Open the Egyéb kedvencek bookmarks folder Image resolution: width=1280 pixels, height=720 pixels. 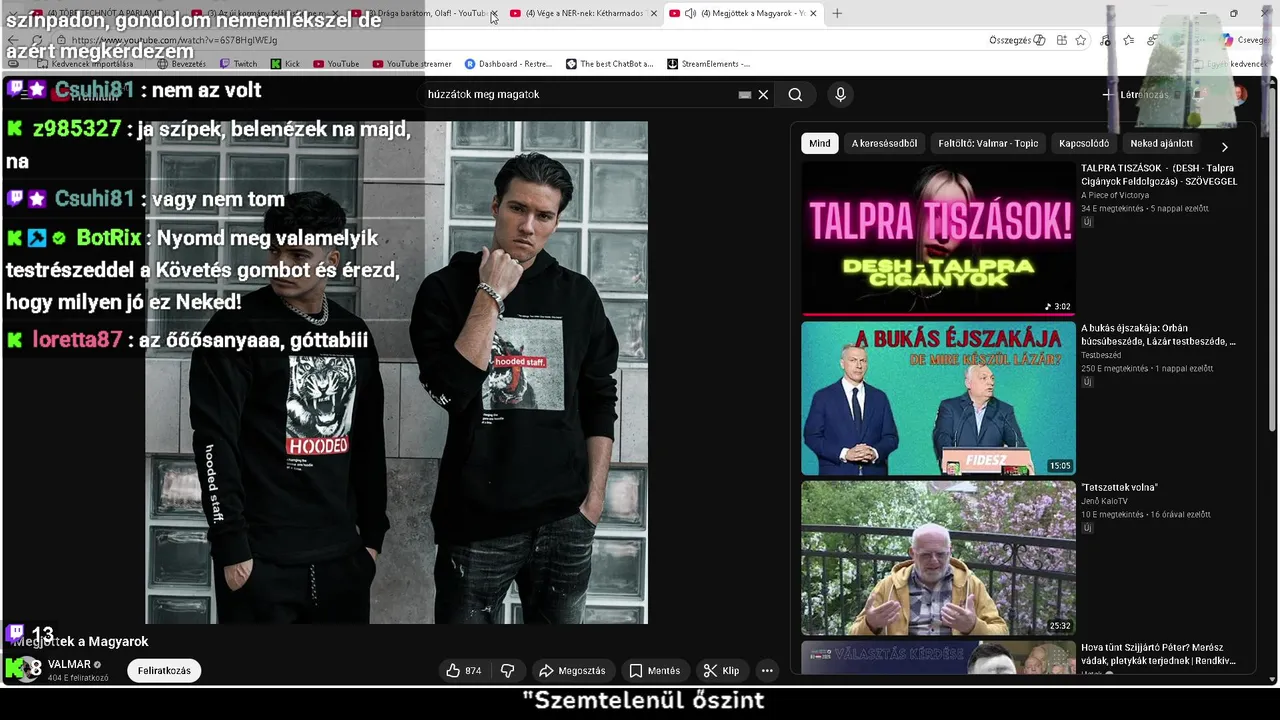click(x=1232, y=64)
